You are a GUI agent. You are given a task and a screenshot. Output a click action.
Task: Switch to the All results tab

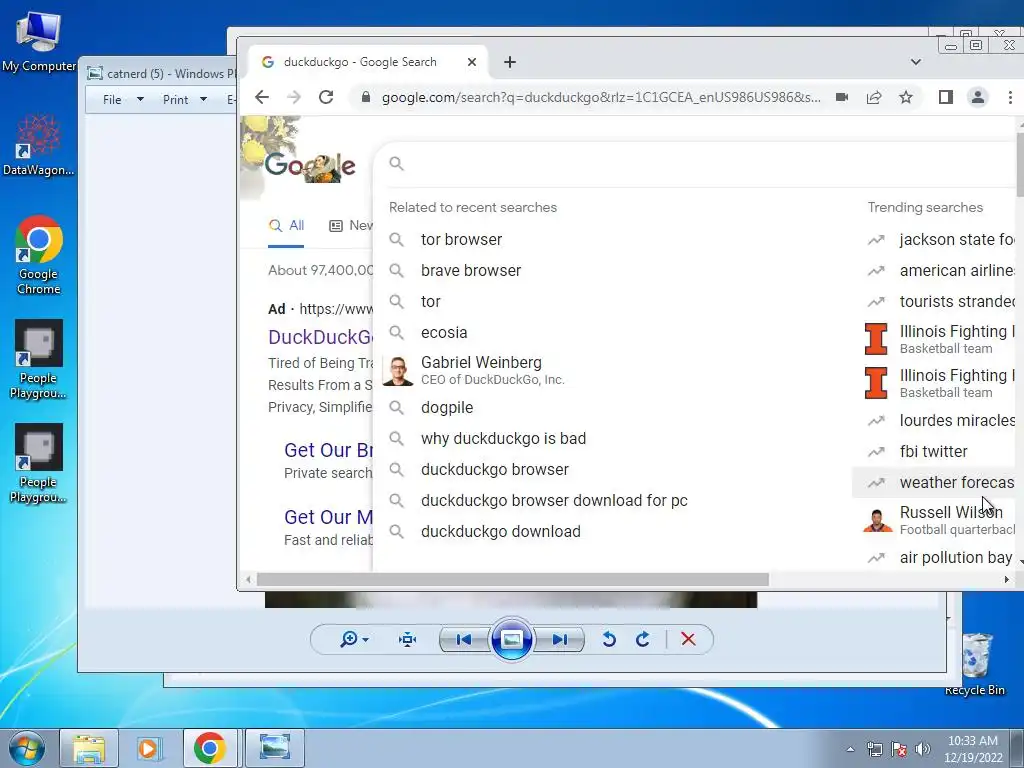coord(286,225)
